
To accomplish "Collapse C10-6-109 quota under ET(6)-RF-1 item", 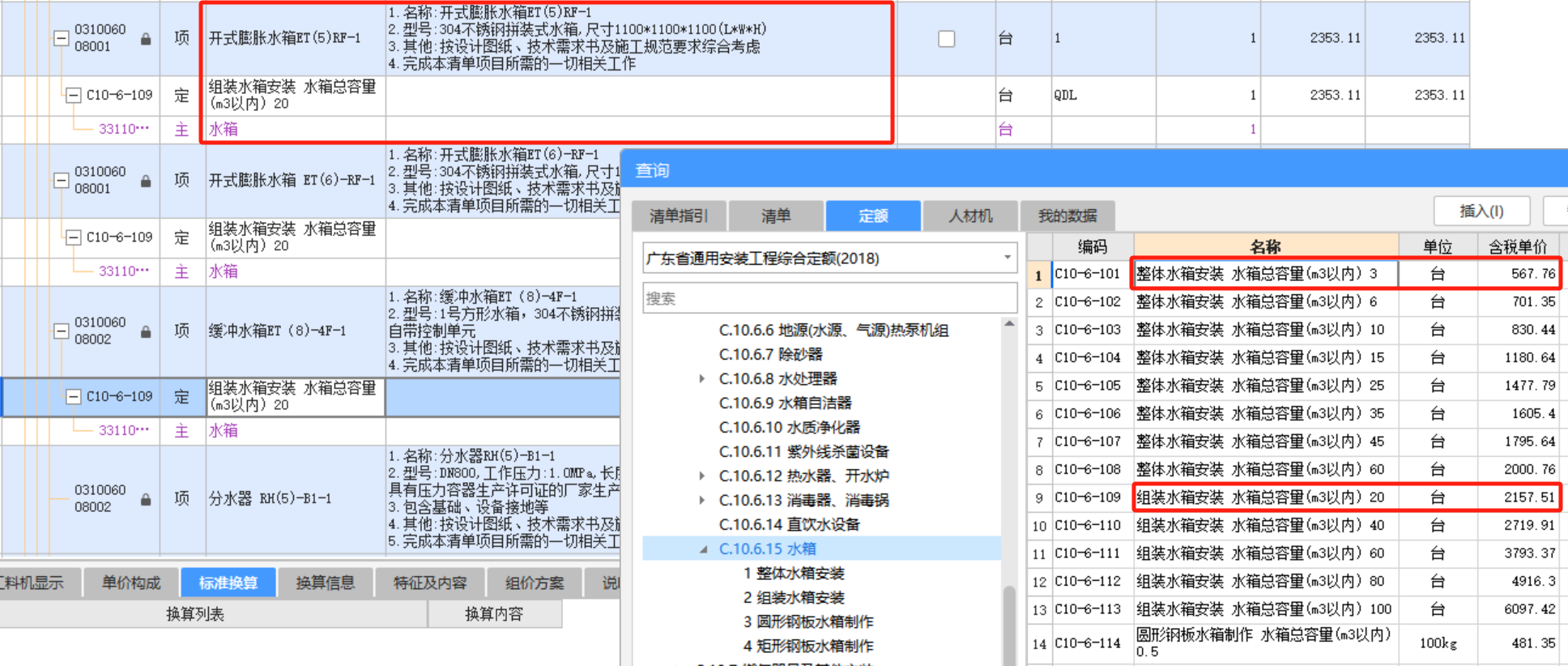I will 73,237.
